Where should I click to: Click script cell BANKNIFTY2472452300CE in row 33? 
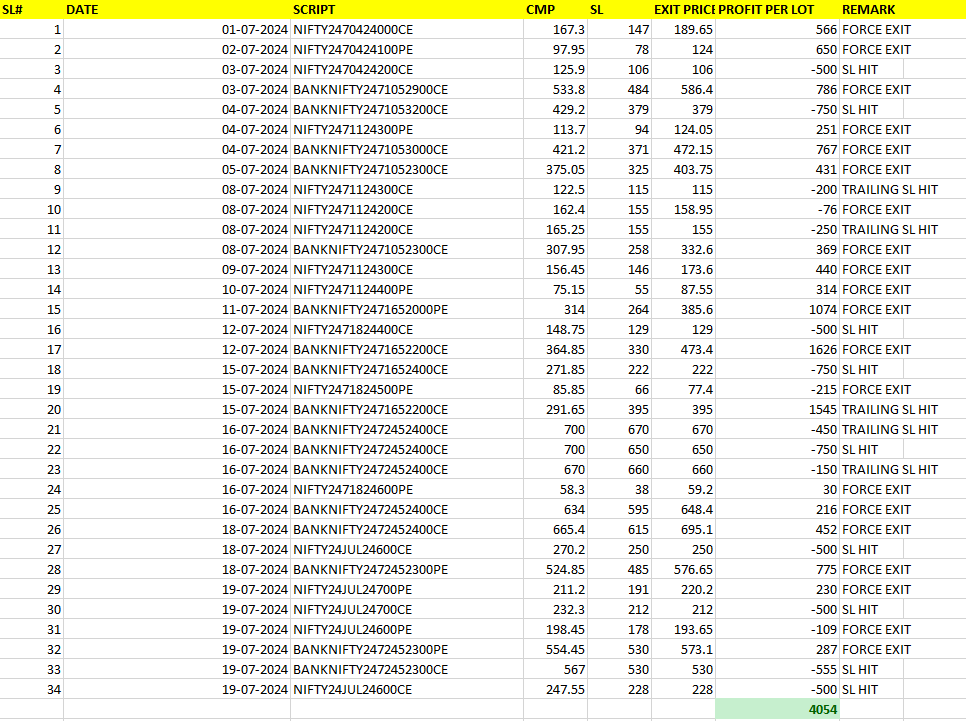407,669
